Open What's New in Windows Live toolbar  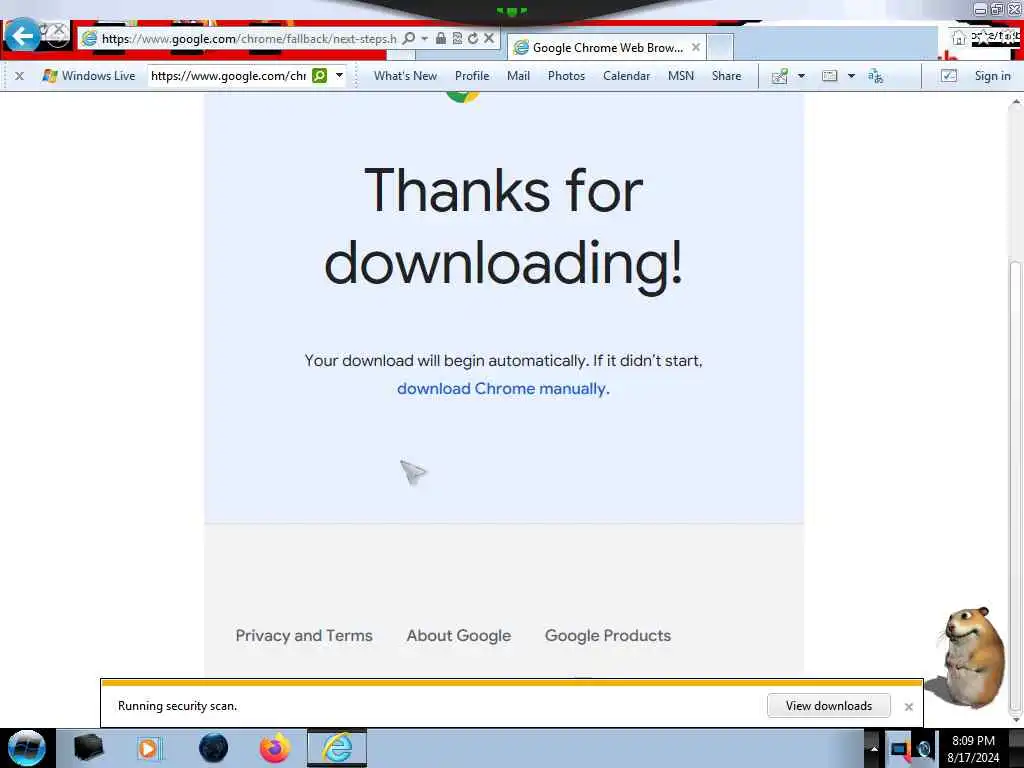(x=405, y=76)
